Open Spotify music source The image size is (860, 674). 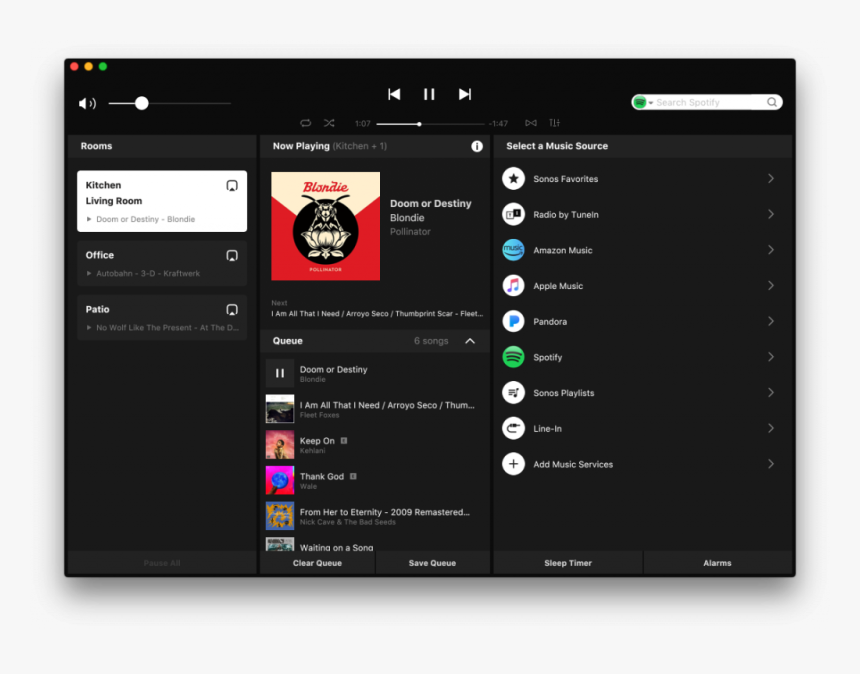(642, 357)
